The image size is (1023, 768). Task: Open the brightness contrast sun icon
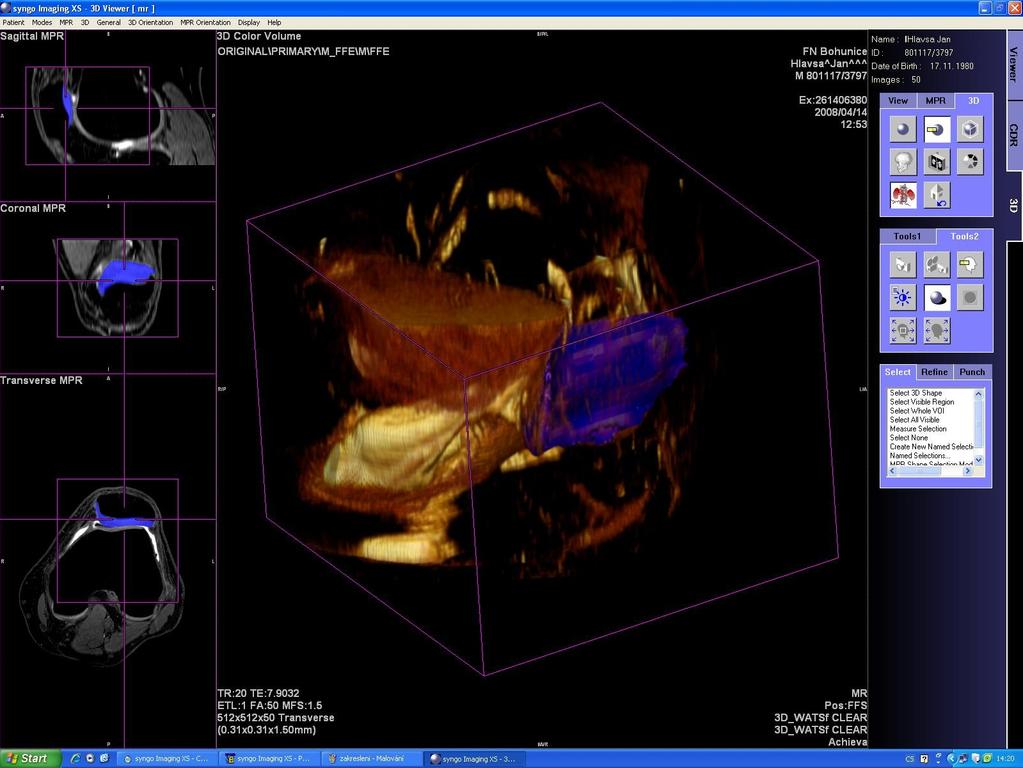click(x=903, y=298)
